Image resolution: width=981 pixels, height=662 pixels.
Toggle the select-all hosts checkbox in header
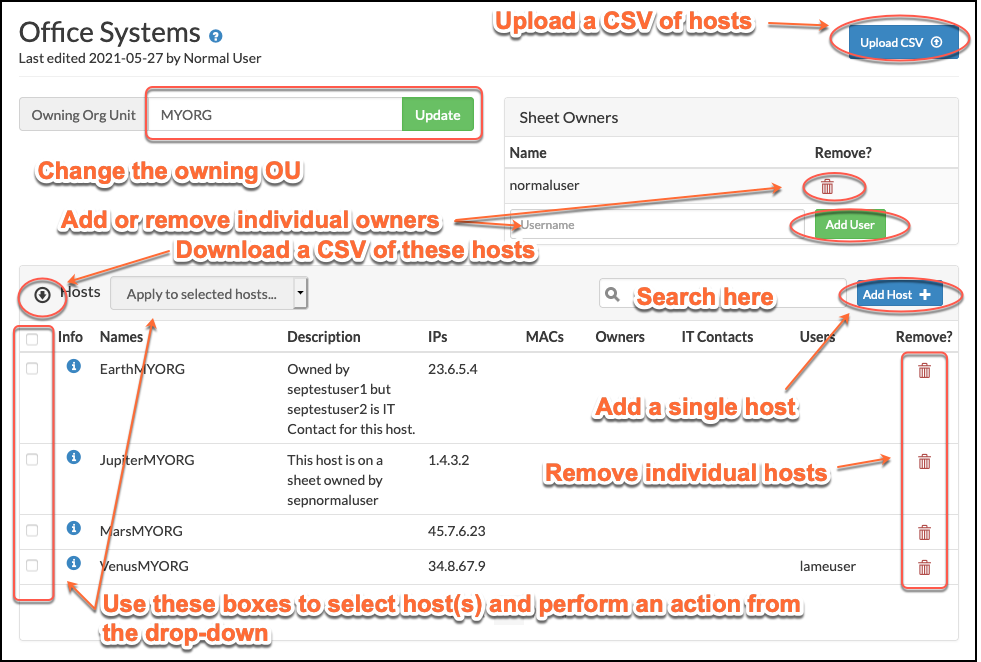click(x=32, y=339)
